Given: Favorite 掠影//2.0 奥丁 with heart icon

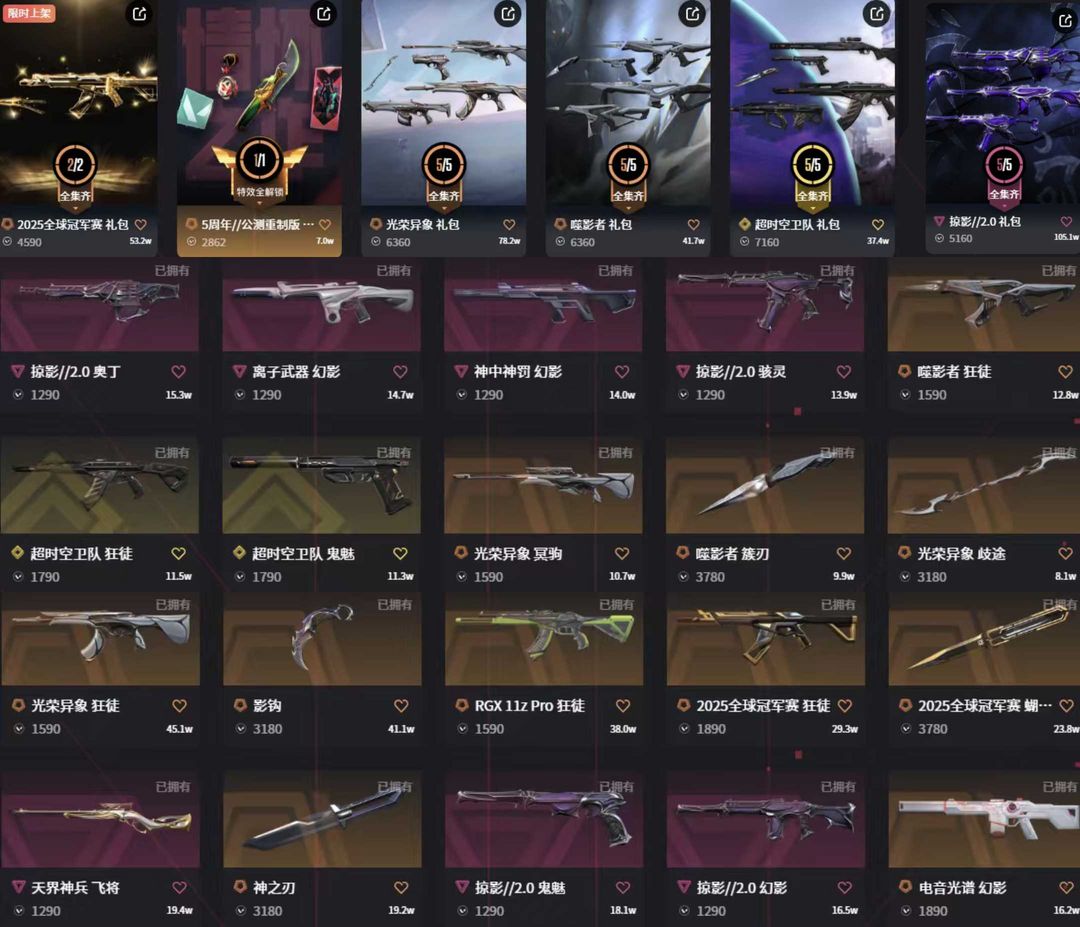Looking at the screenshot, I should coord(178,372).
